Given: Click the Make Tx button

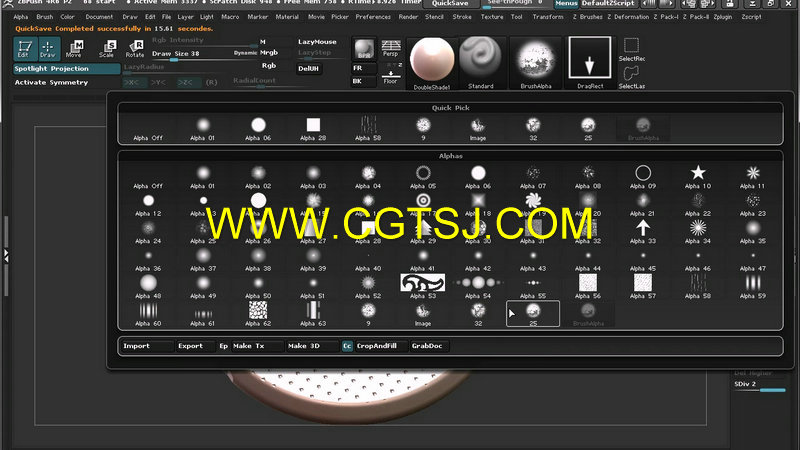Looking at the screenshot, I should (257, 346).
